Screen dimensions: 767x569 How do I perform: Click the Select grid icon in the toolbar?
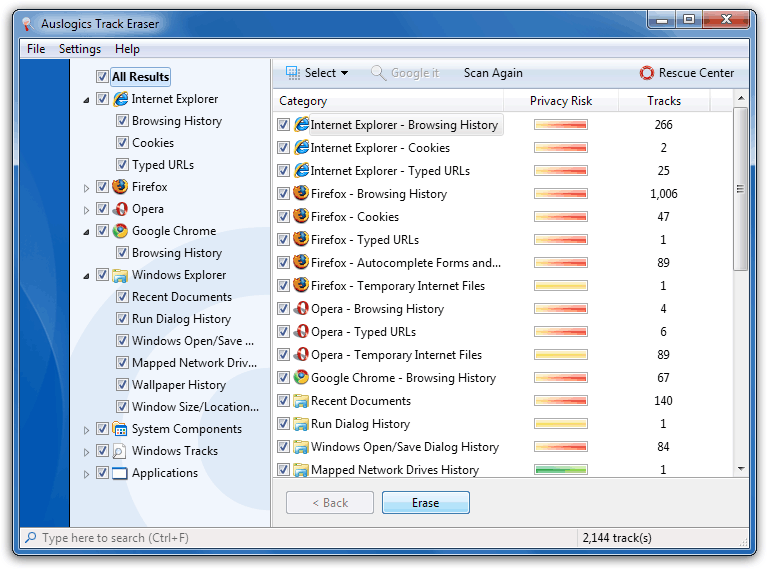(293, 73)
